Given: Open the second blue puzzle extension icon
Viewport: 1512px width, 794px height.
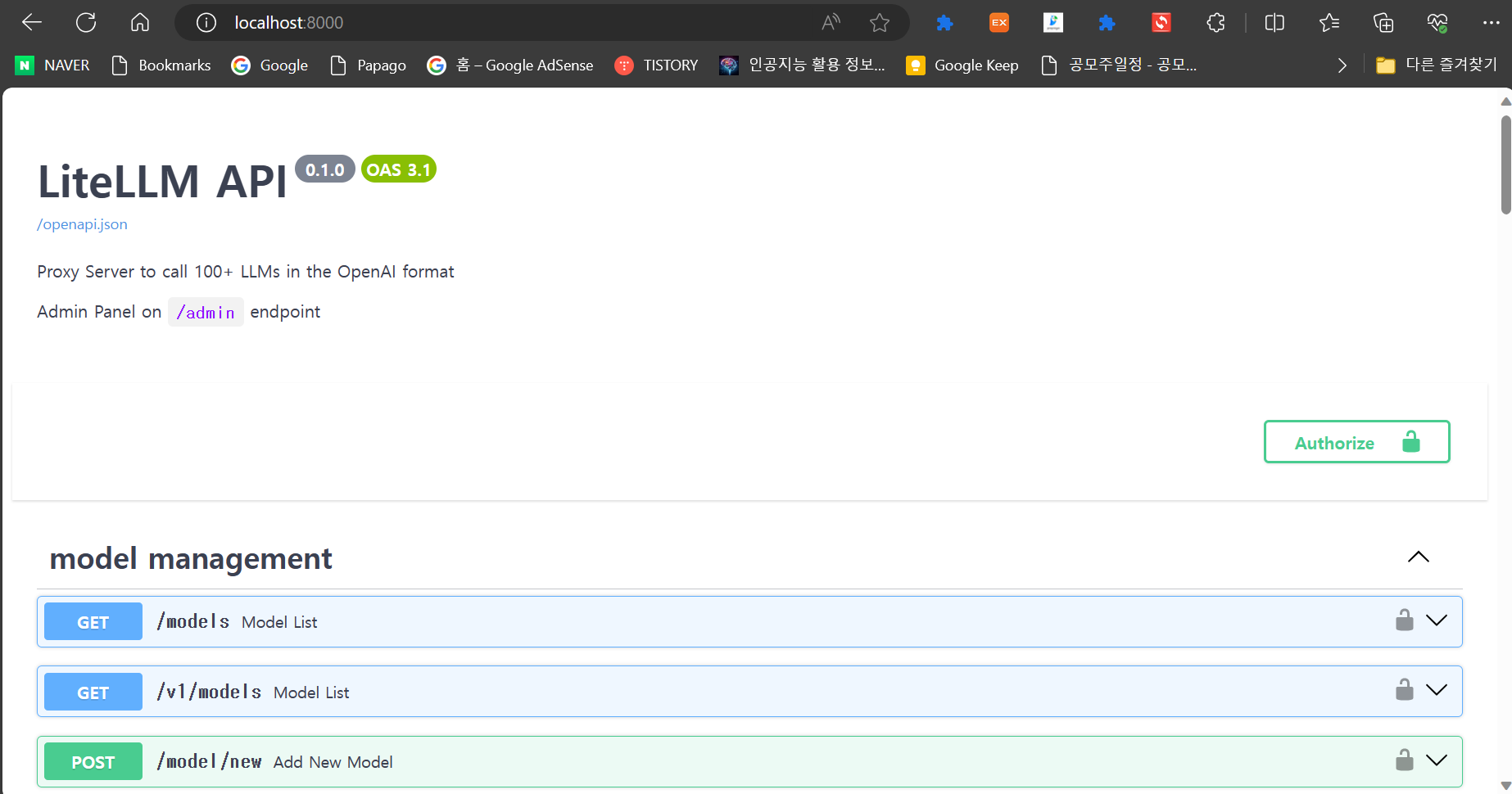Looking at the screenshot, I should tap(1107, 23).
